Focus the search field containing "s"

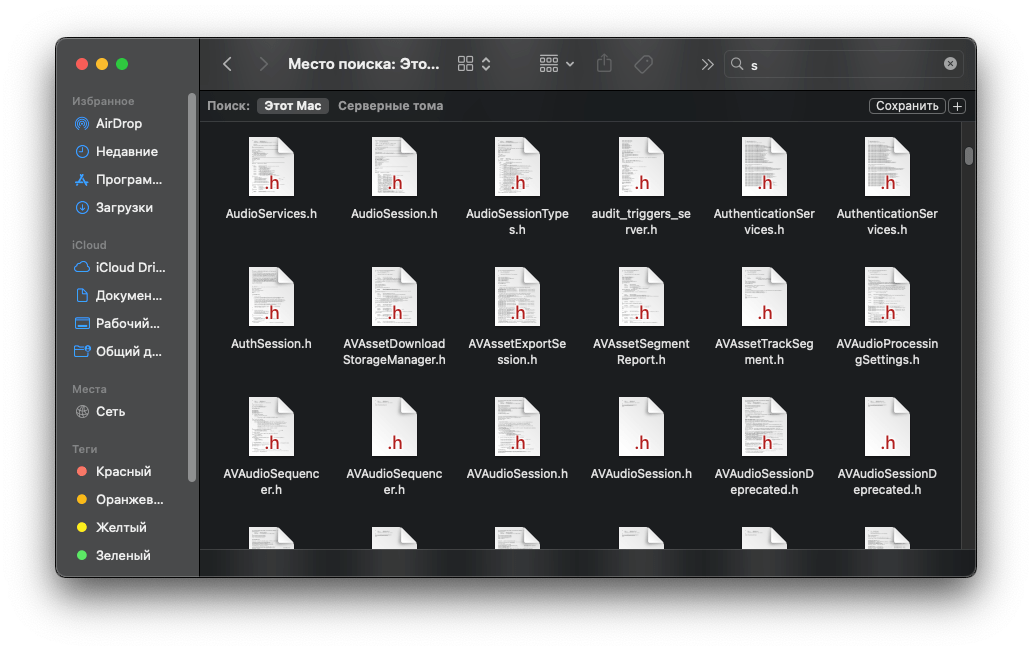pyautogui.click(x=844, y=64)
